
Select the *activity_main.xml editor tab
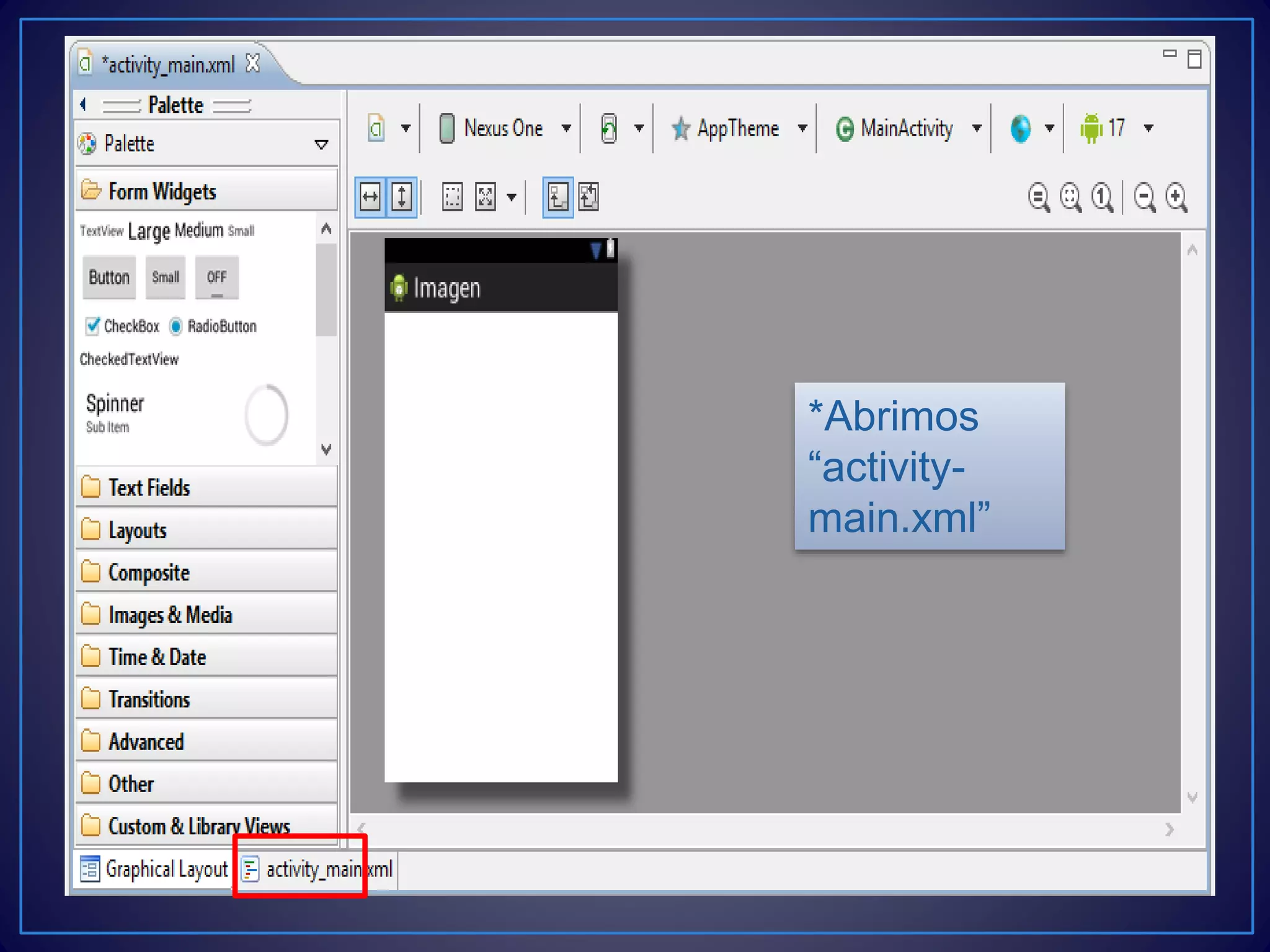[x=168, y=64]
